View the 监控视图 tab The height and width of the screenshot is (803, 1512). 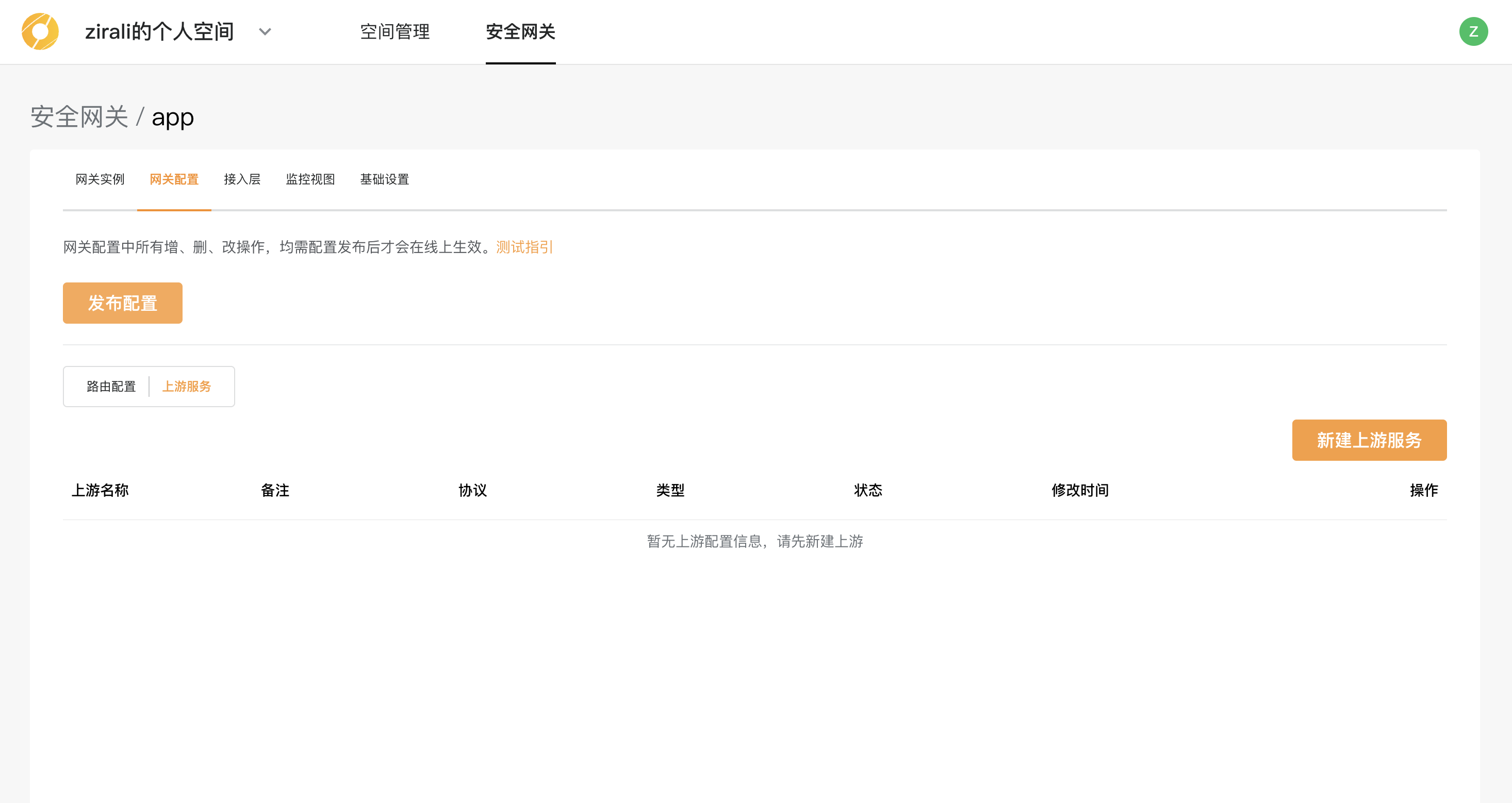click(x=310, y=179)
